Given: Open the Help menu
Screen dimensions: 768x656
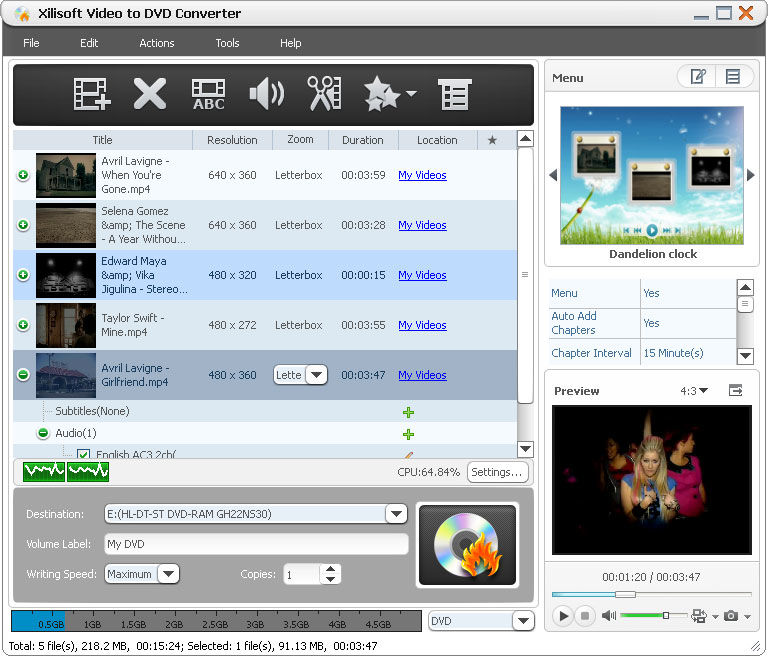Looking at the screenshot, I should click(290, 43).
